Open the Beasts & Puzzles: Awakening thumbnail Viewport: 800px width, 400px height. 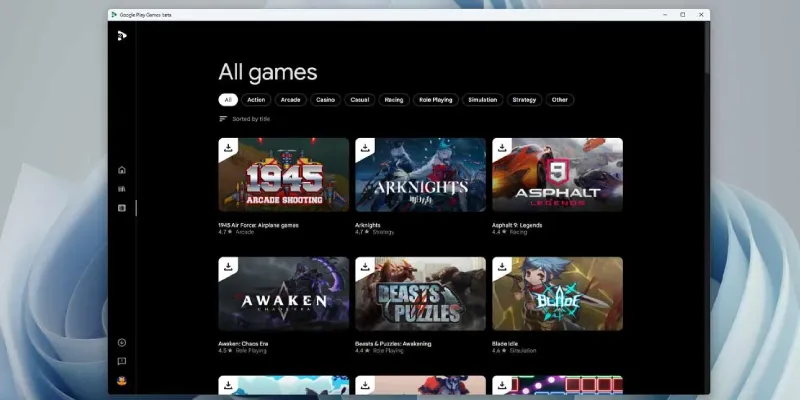[x=420, y=294]
